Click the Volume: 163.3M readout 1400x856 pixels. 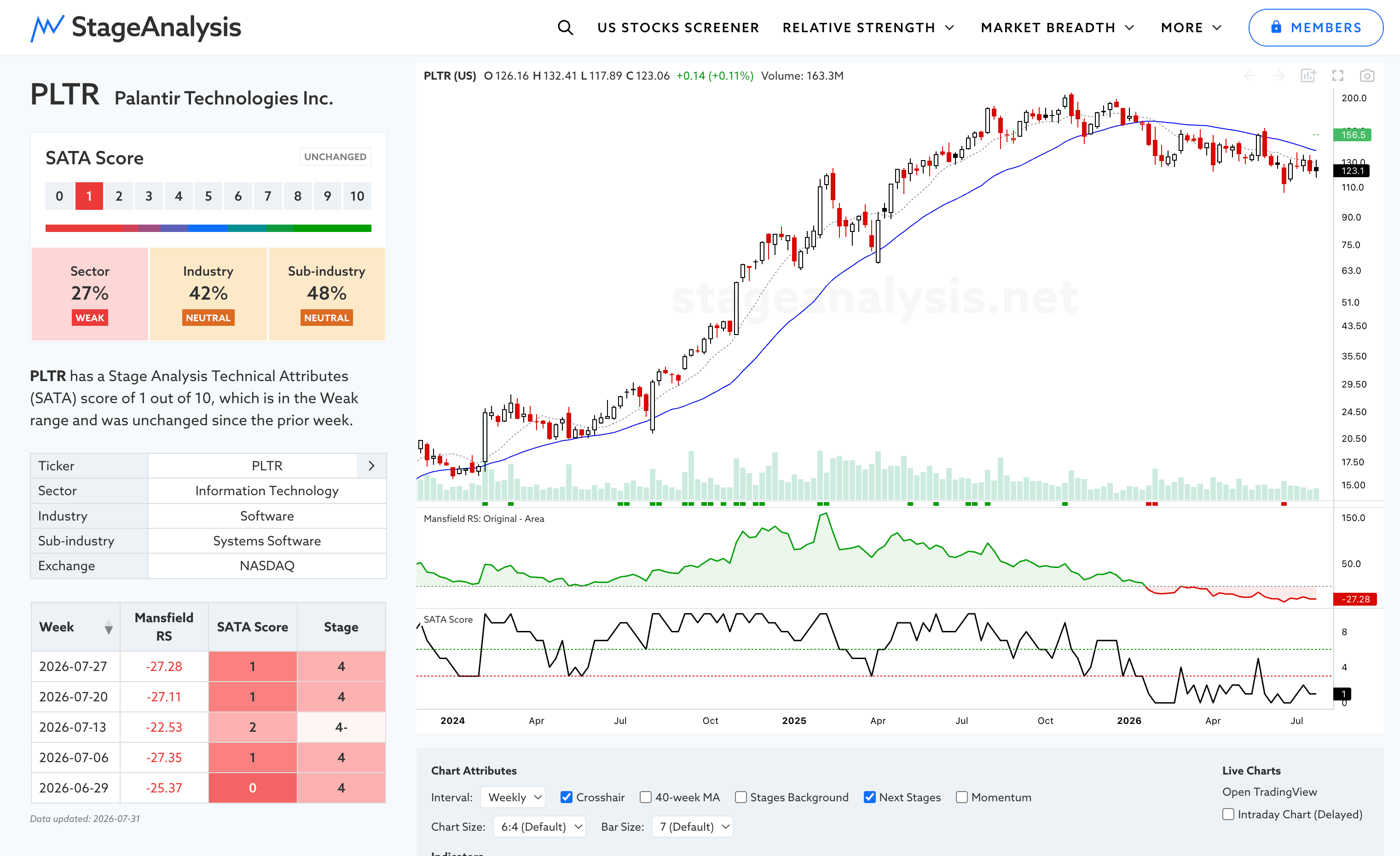[802, 75]
